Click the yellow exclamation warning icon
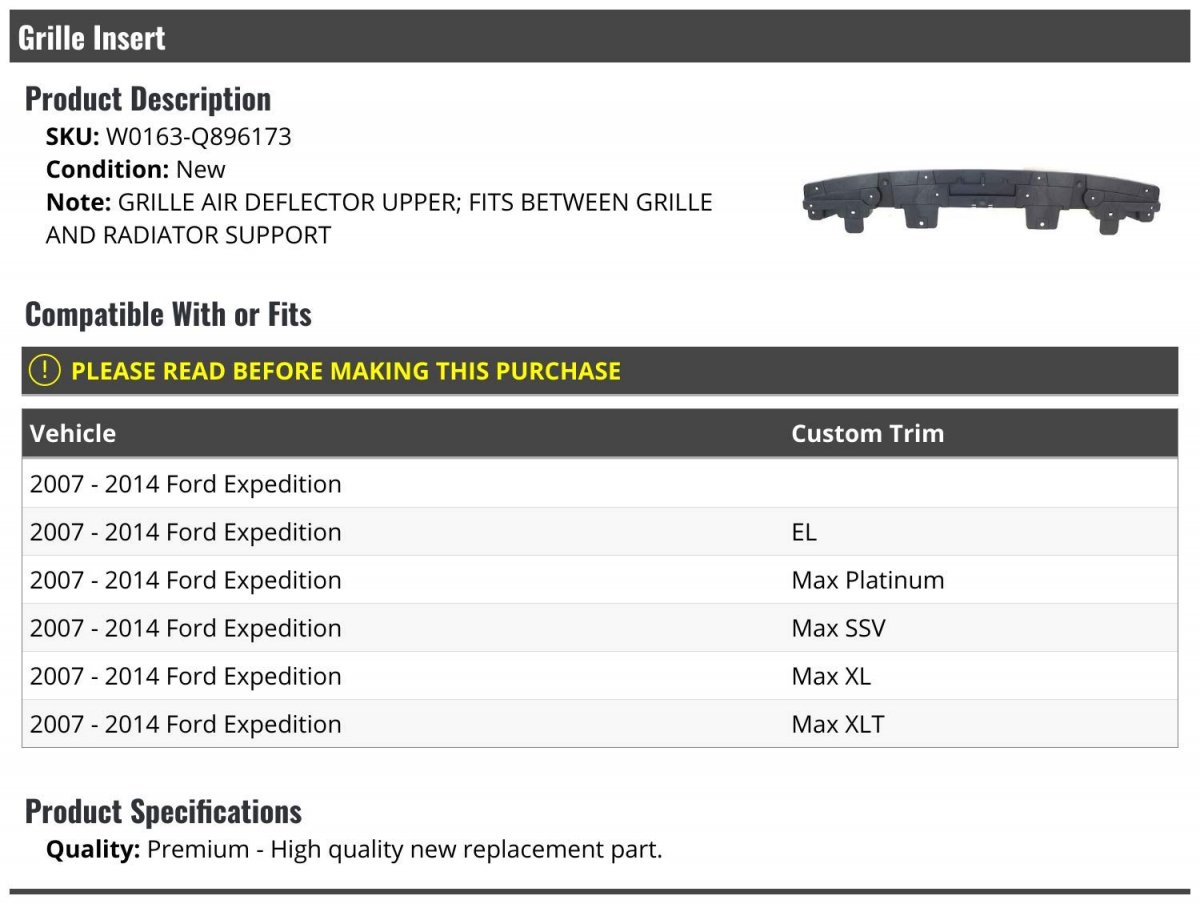The image size is (1200, 904). pyautogui.click(x=45, y=370)
